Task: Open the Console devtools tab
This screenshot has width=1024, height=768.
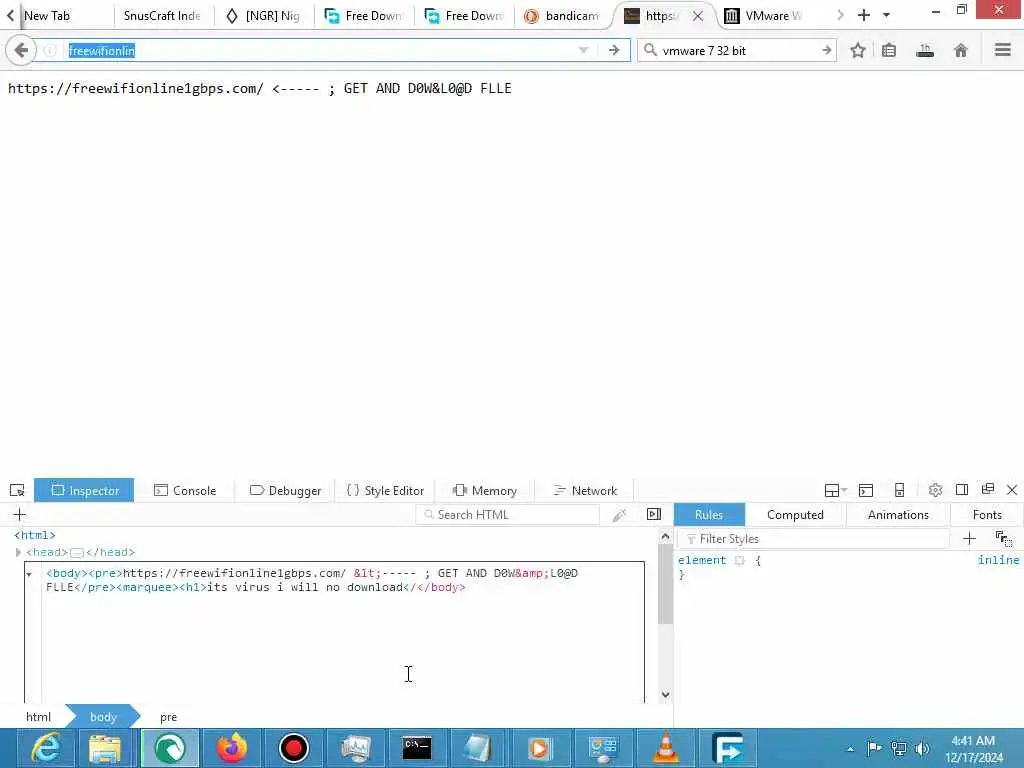Action: [185, 490]
